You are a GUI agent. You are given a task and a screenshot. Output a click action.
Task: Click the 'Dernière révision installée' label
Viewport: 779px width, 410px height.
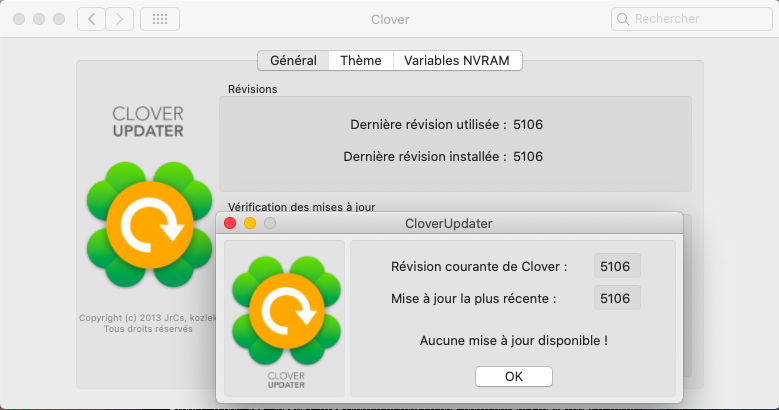pyautogui.click(x=425, y=157)
